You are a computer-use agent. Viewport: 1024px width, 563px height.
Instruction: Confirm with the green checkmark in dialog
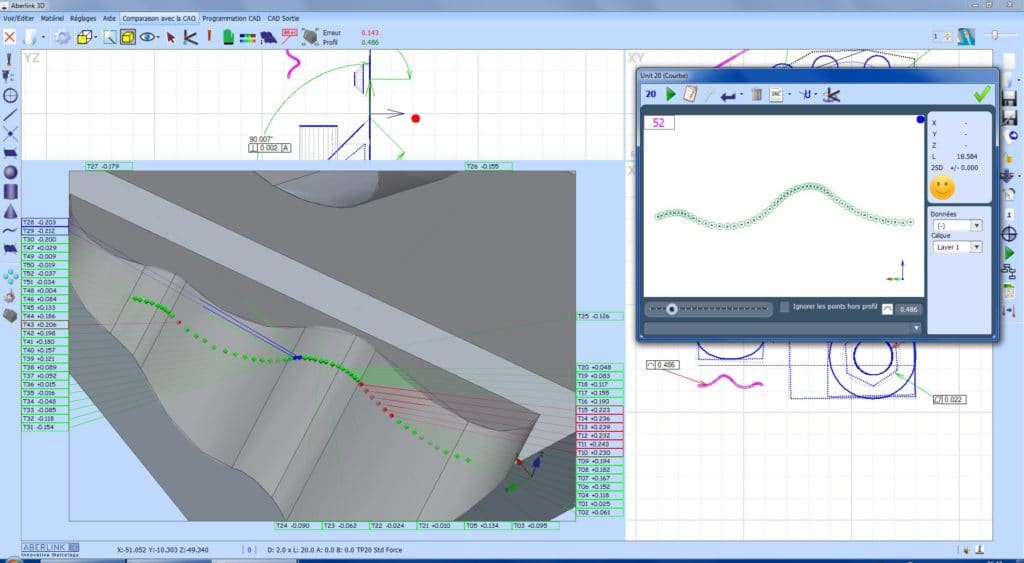tap(982, 94)
